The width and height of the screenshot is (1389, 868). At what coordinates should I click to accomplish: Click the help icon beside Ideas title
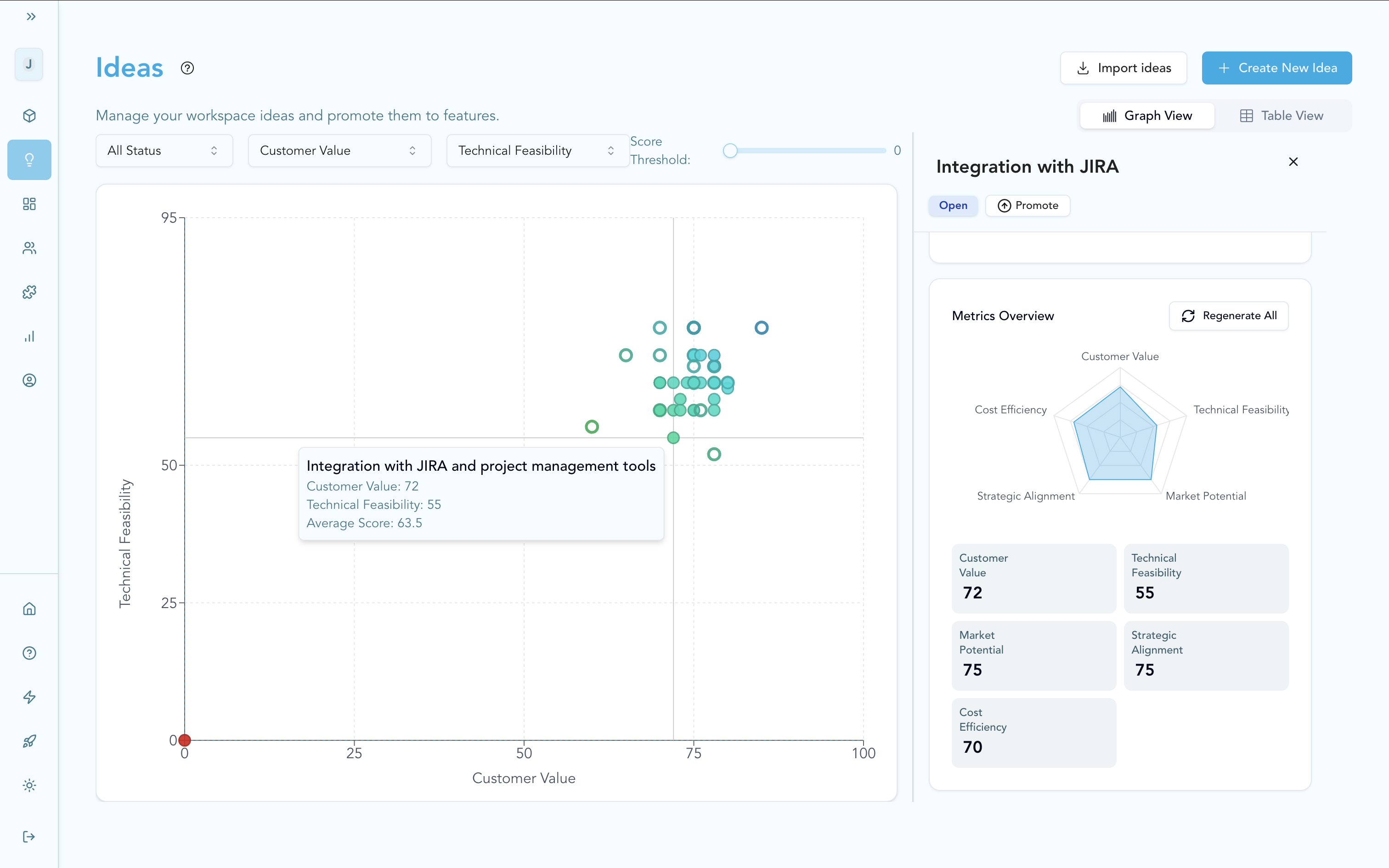[x=187, y=68]
